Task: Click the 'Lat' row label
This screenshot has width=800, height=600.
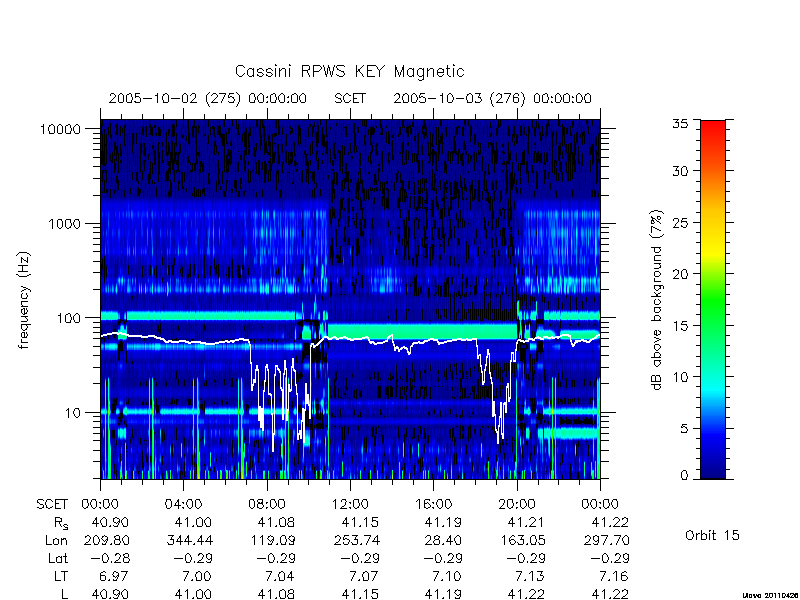Action: (x=58, y=558)
